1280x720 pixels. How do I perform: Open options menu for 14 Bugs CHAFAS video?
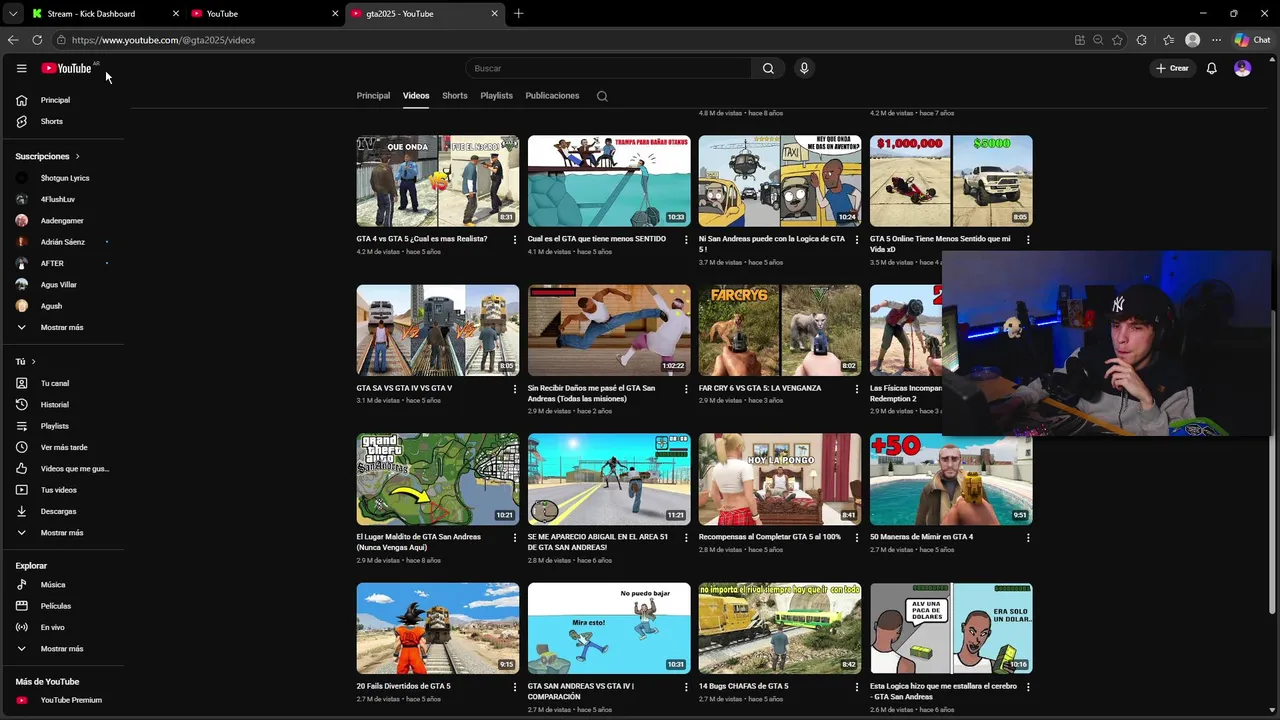pyautogui.click(x=857, y=687)
